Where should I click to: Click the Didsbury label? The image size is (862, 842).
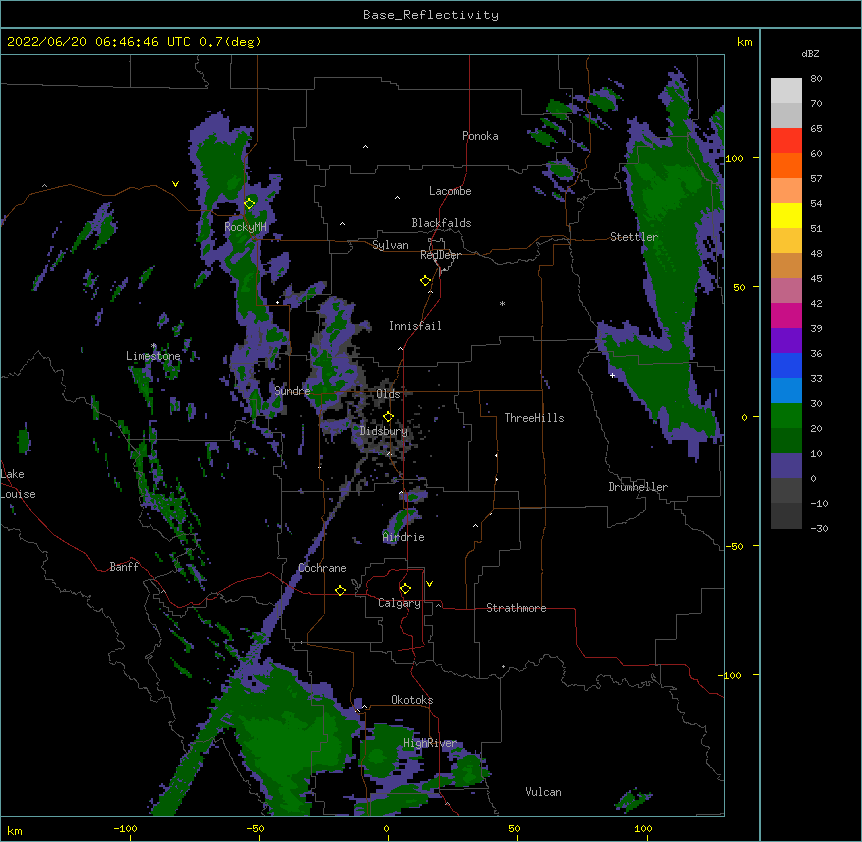[x=384, y=431]
